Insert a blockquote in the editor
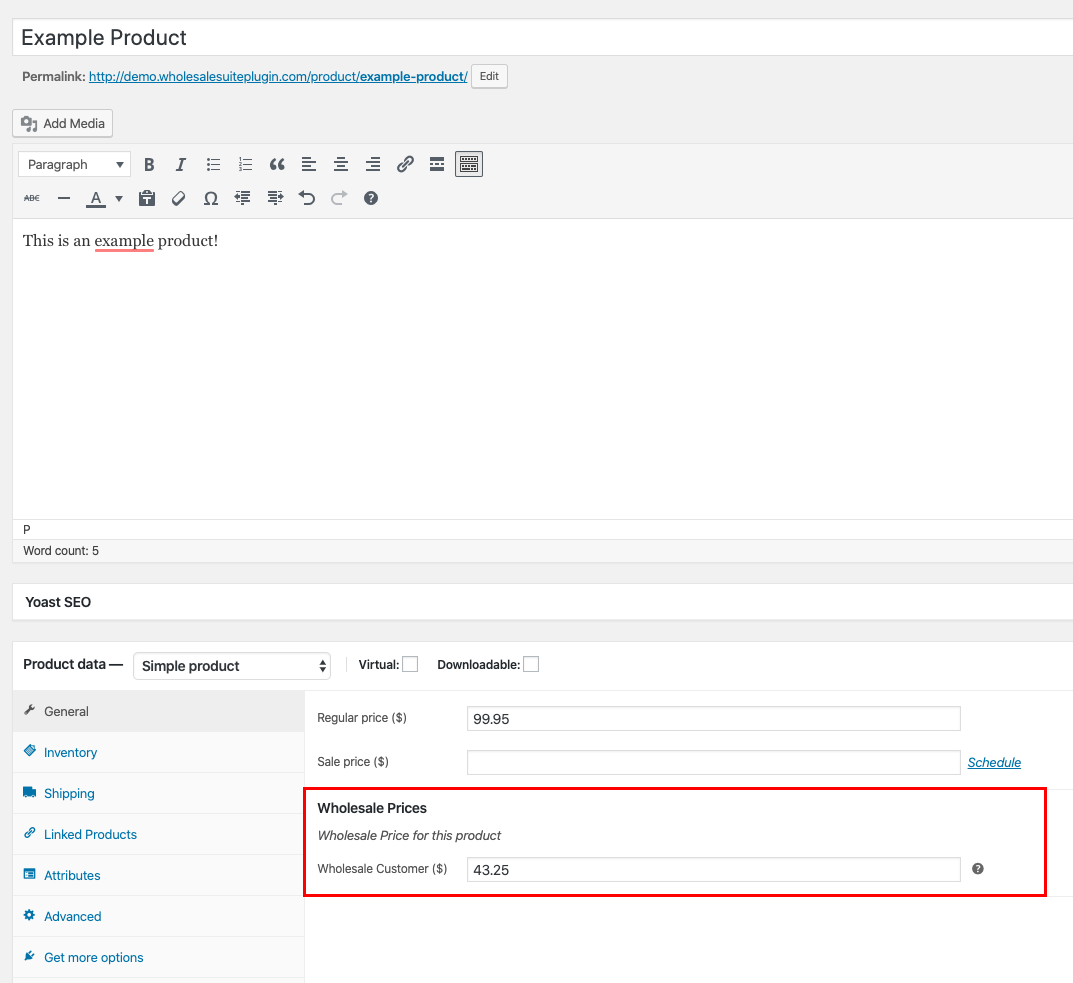The width and height of the screenshot is (1073, 983). pyautogui.click(x=277, y=165)
